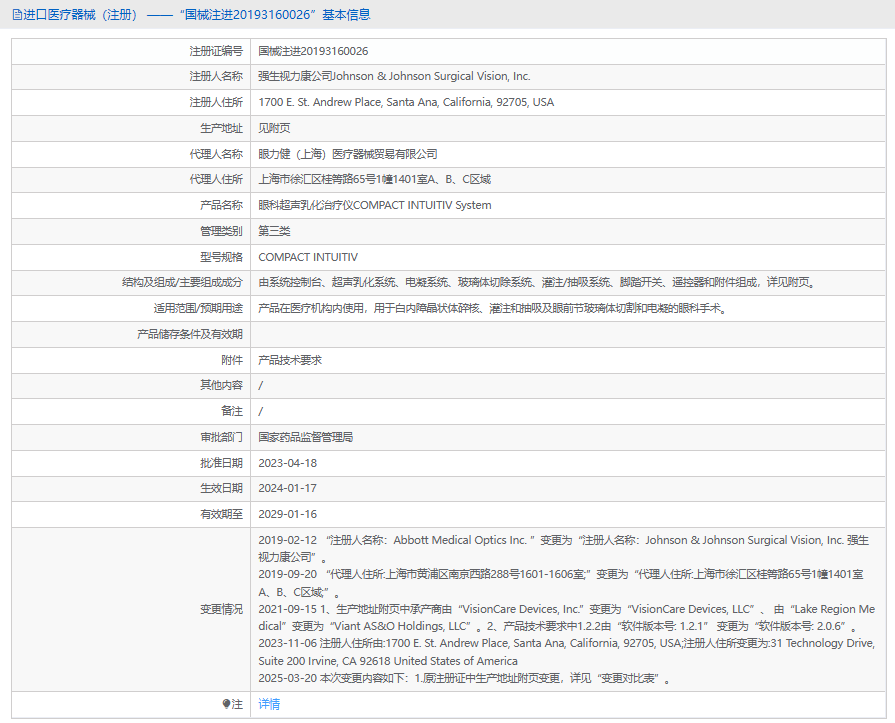Click the slash value in 其他内容 row
The width and height of the screenshot is (895, 723).
260,386
